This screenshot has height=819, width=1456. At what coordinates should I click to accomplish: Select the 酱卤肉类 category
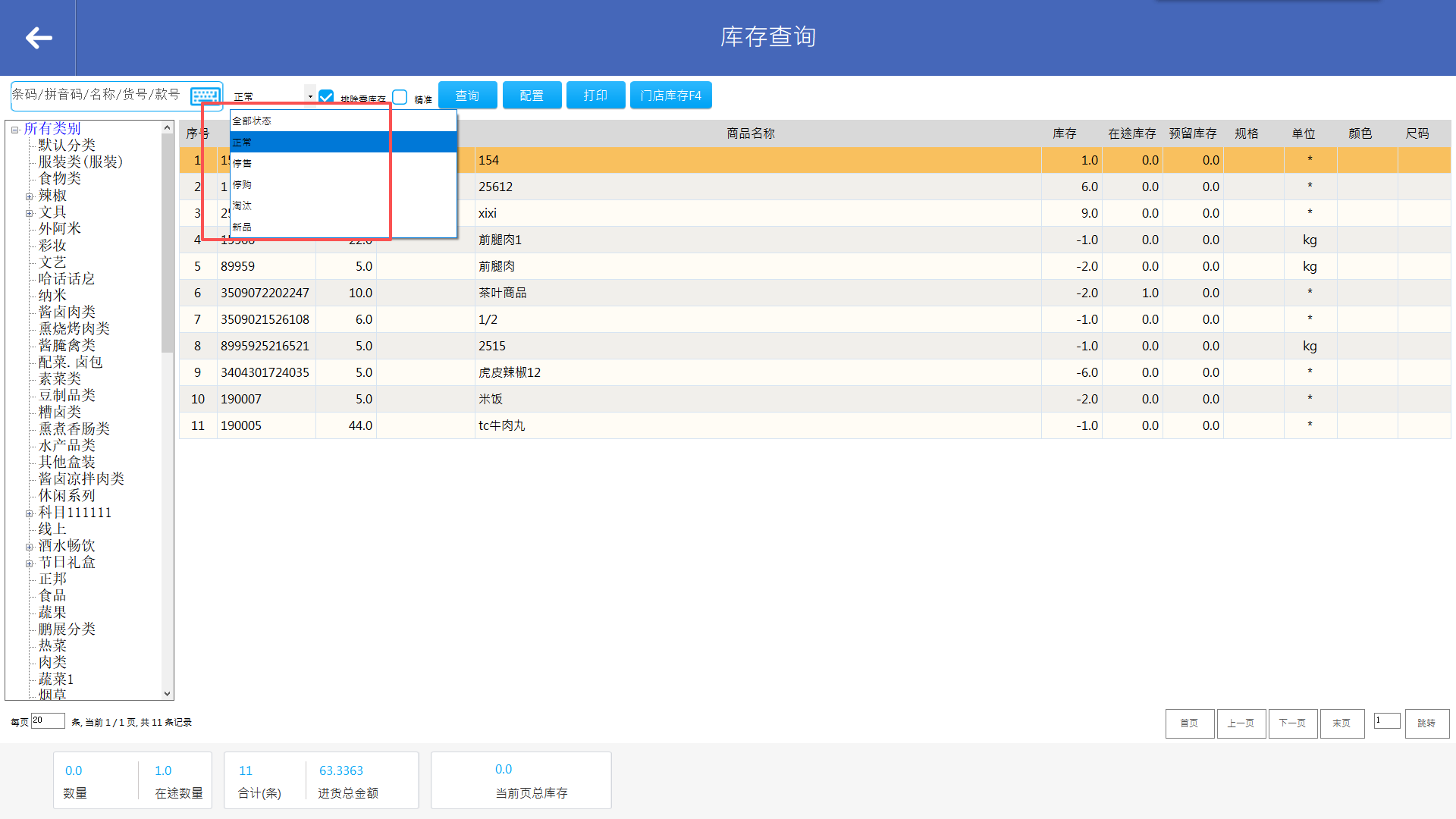pos(67,312)
